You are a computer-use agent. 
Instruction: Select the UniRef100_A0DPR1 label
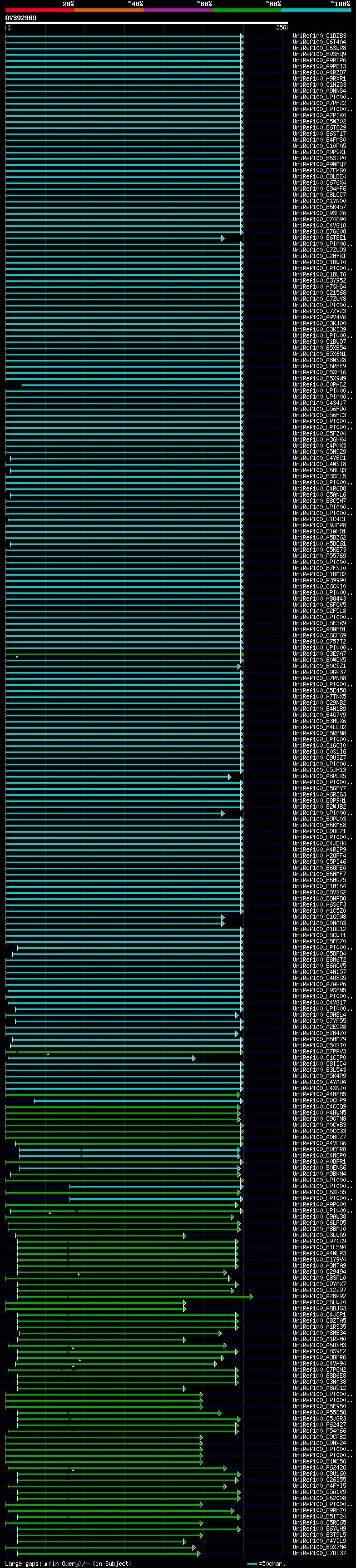319,1161
